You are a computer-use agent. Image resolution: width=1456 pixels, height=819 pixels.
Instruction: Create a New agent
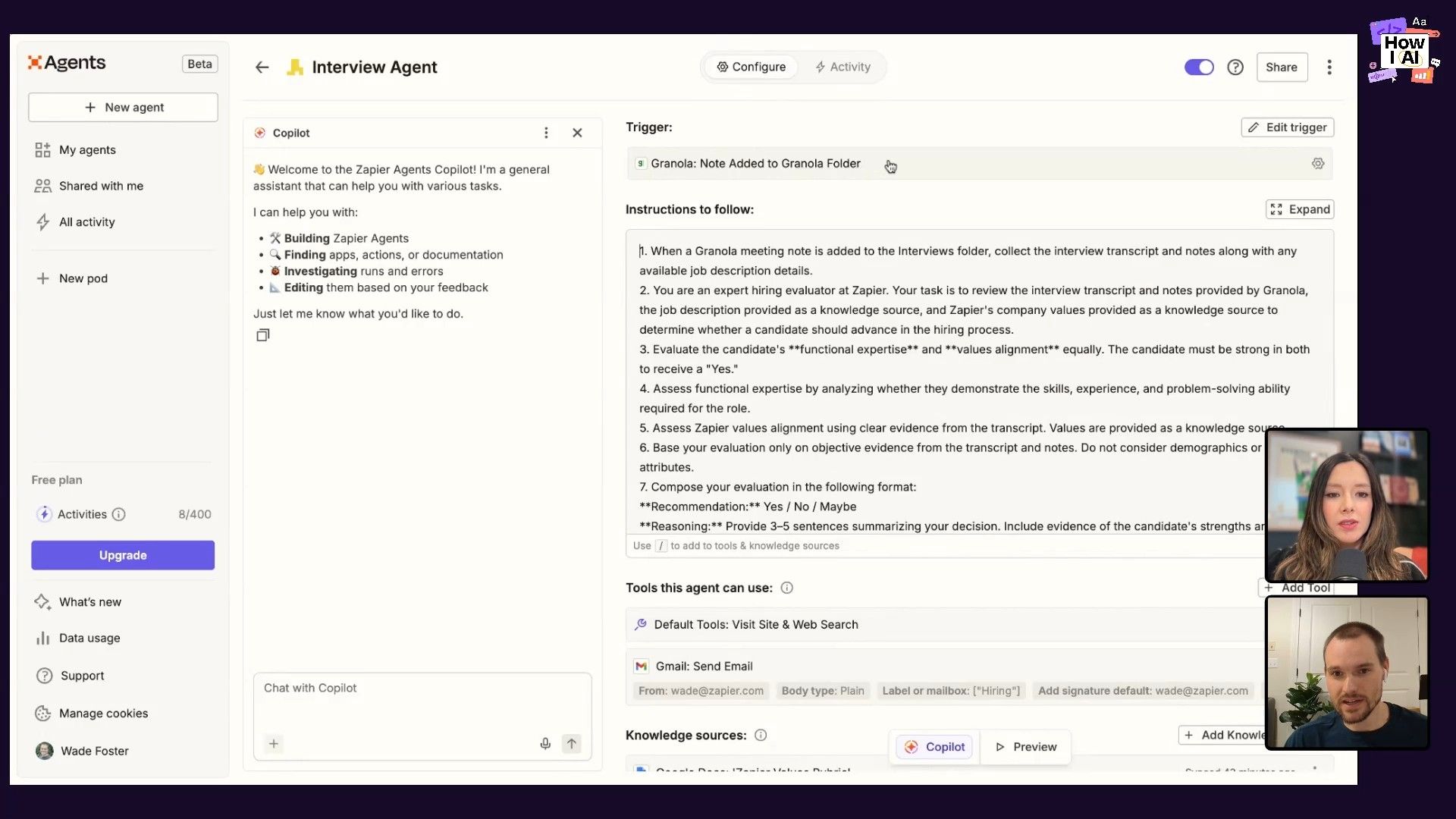click(x=123, y=108)
